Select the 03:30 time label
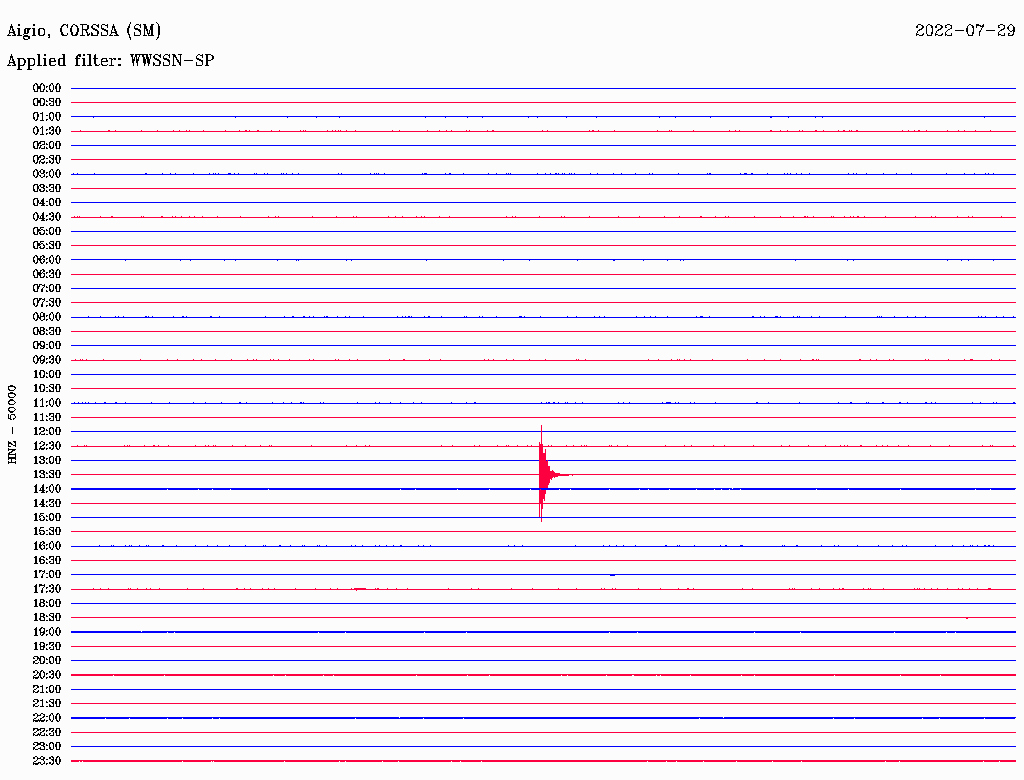This screenshot has height=780, width=1024. point(47,189)
